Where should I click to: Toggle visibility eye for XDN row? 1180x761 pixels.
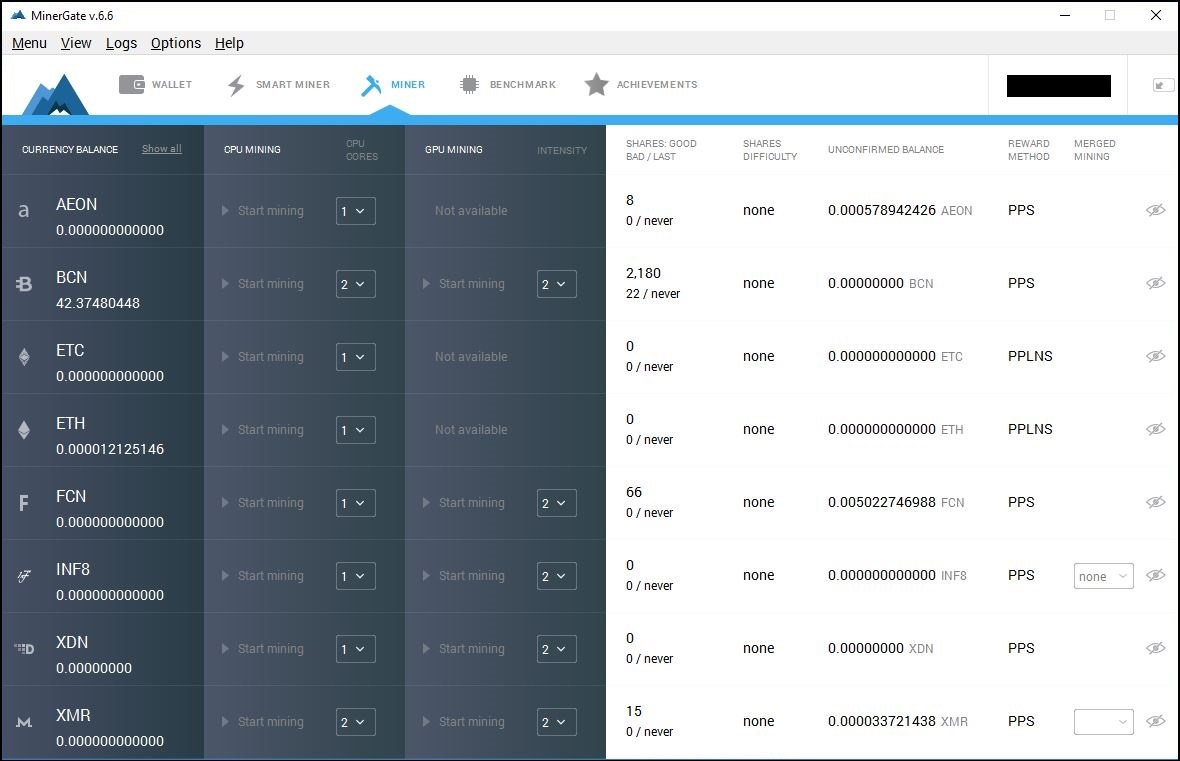tap(1155, 648)
